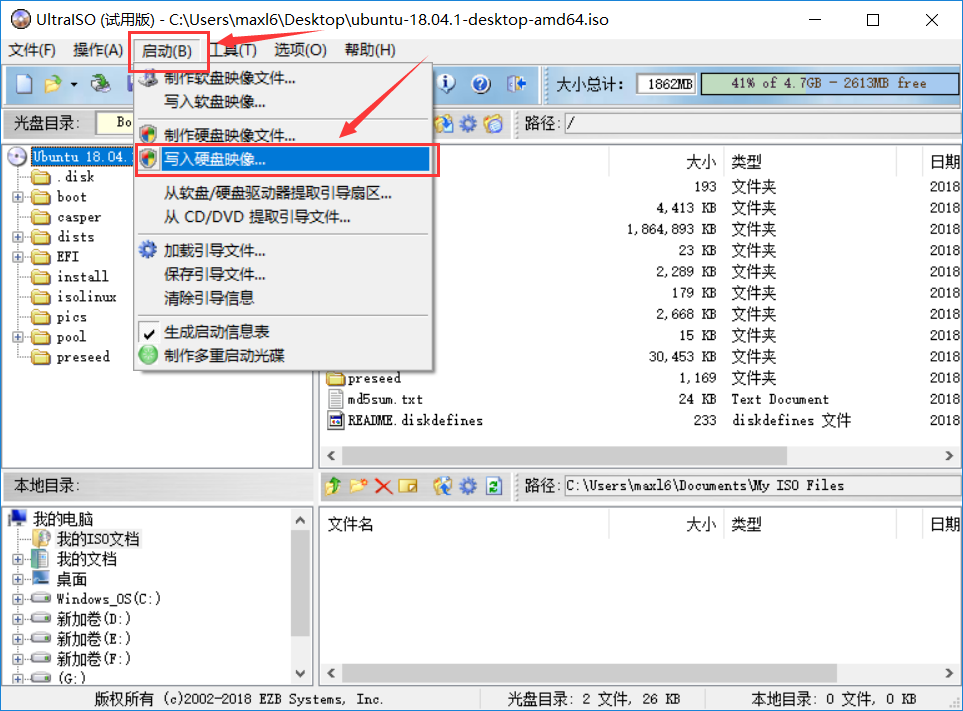Open the 帮助(H) menu

click(370, 50)
